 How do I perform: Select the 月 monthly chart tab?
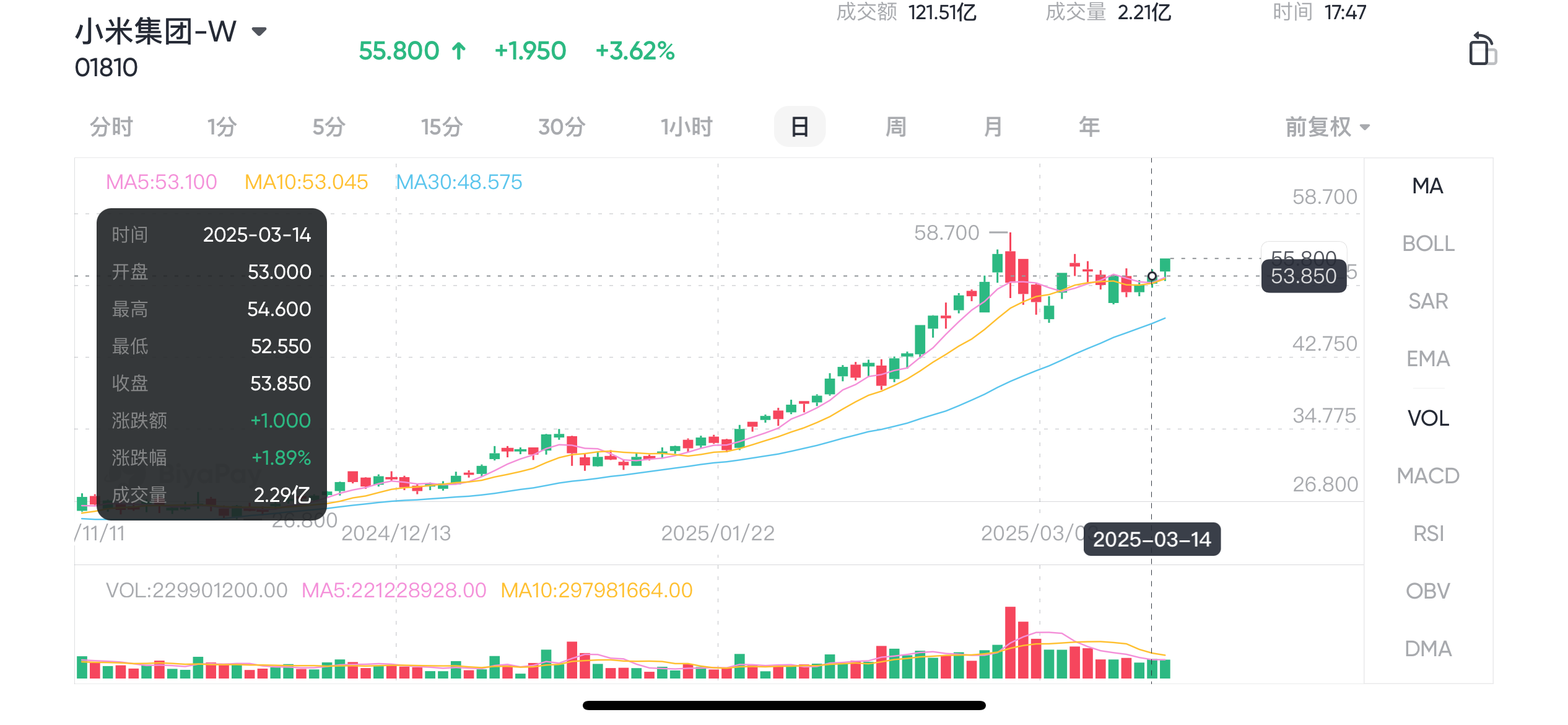(993, 127)
